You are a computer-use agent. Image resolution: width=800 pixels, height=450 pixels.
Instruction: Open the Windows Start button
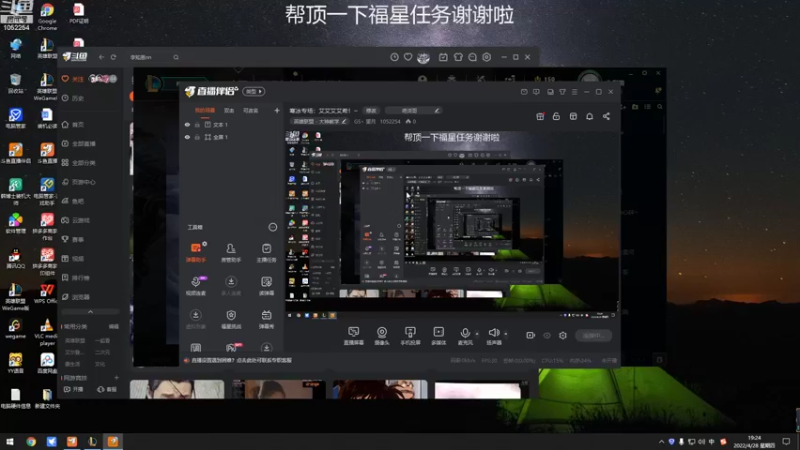pyautogui.click(x=10, y=442)
